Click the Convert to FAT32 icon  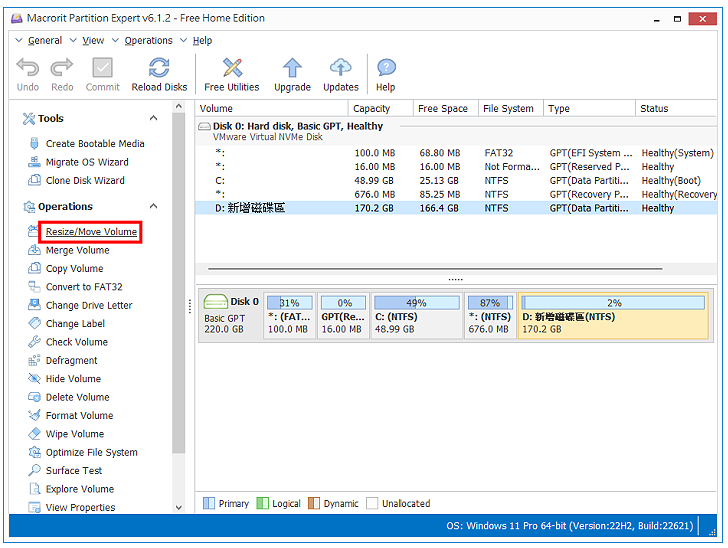(34, 287)
